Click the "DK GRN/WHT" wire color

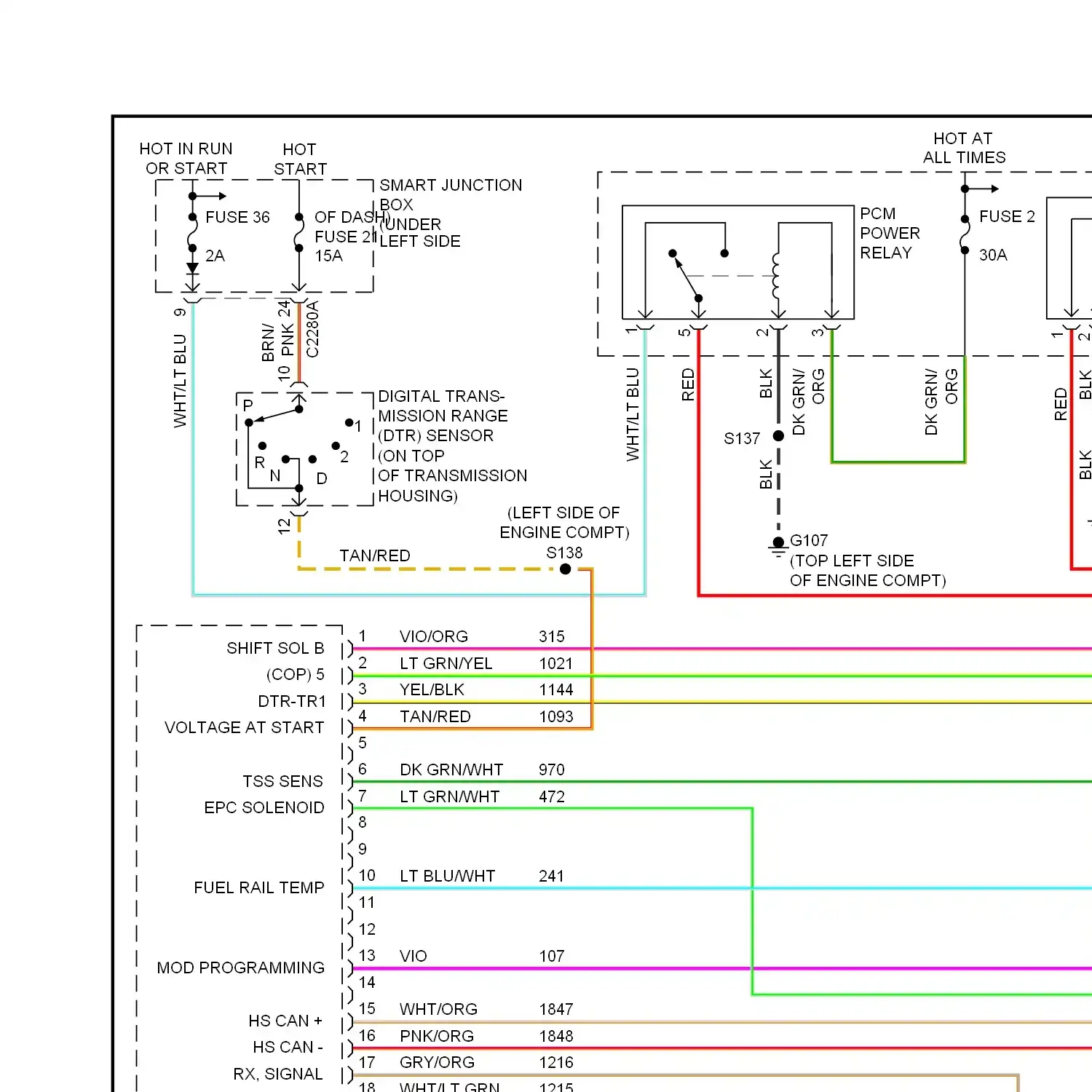pos(451,769)
